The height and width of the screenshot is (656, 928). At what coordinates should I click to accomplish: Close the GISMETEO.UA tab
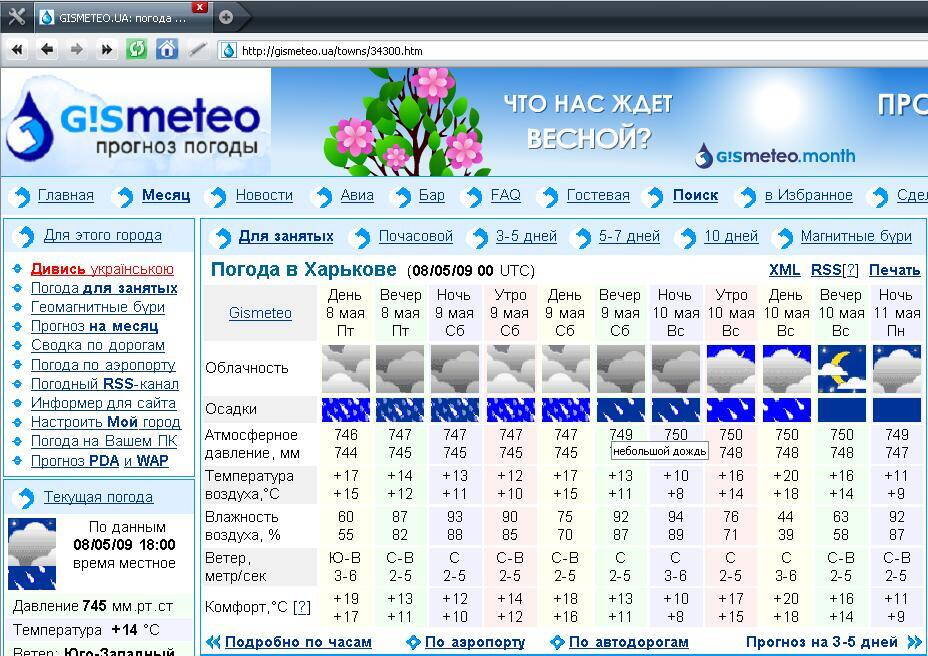200,7
